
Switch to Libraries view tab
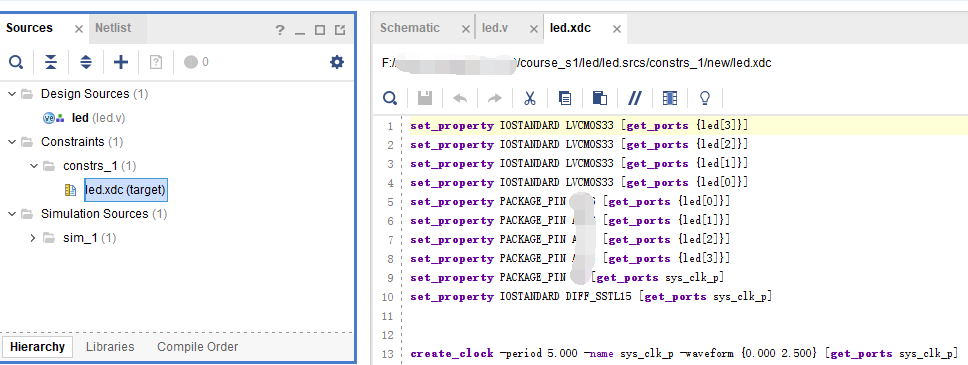[x=110, y=346]
